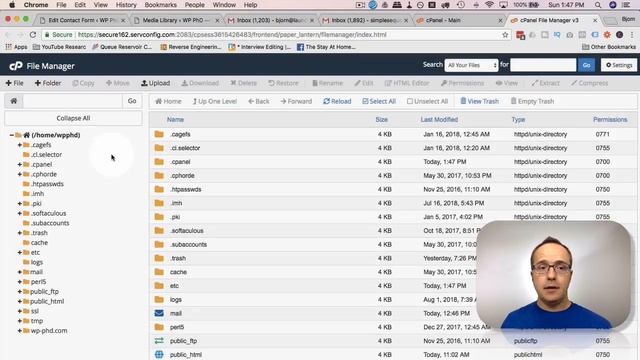Reload the browser page
This screenshot has width=640, height=360.
33,35
